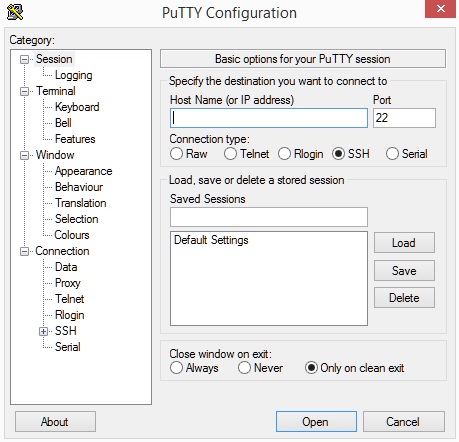Screen dimensions: 459x442
Task: Set close window on exit to Always
Action: tap(176, 368)
